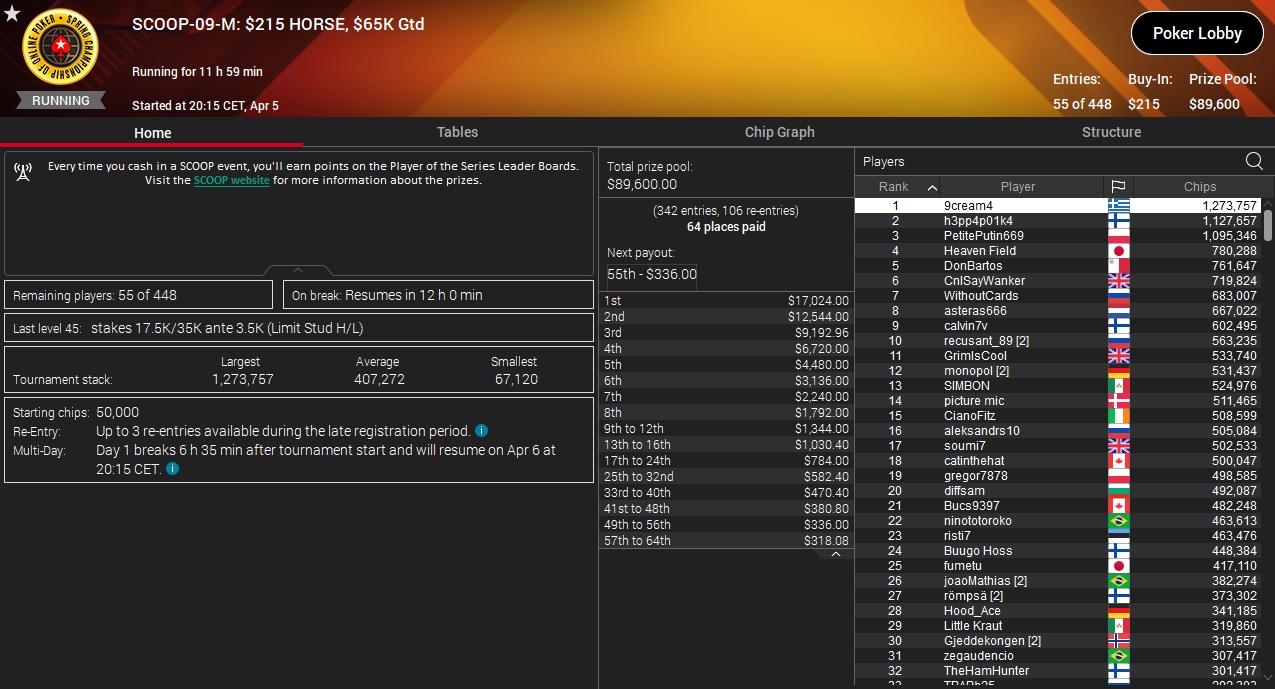Follow the SCOOP website link
The height and width of the screenshot is (689, 1275).
(232, 181)
